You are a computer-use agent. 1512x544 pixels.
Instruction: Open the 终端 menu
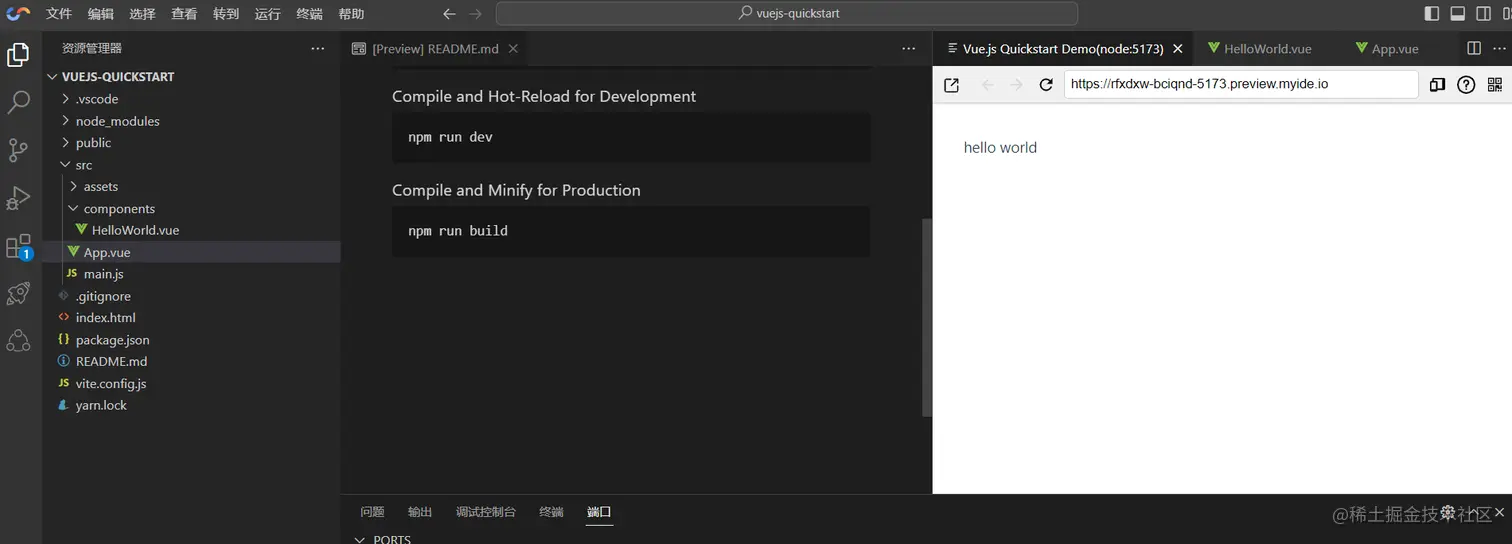309,14
